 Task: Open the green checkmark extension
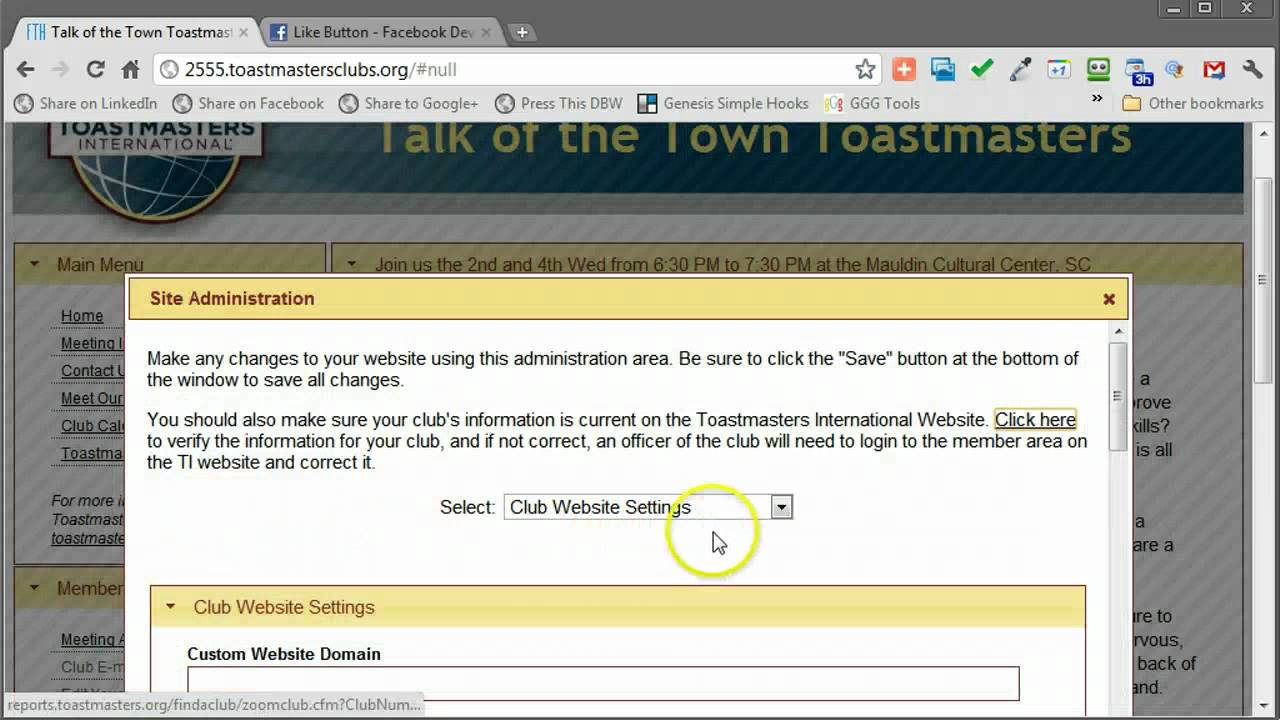(982, 69)
